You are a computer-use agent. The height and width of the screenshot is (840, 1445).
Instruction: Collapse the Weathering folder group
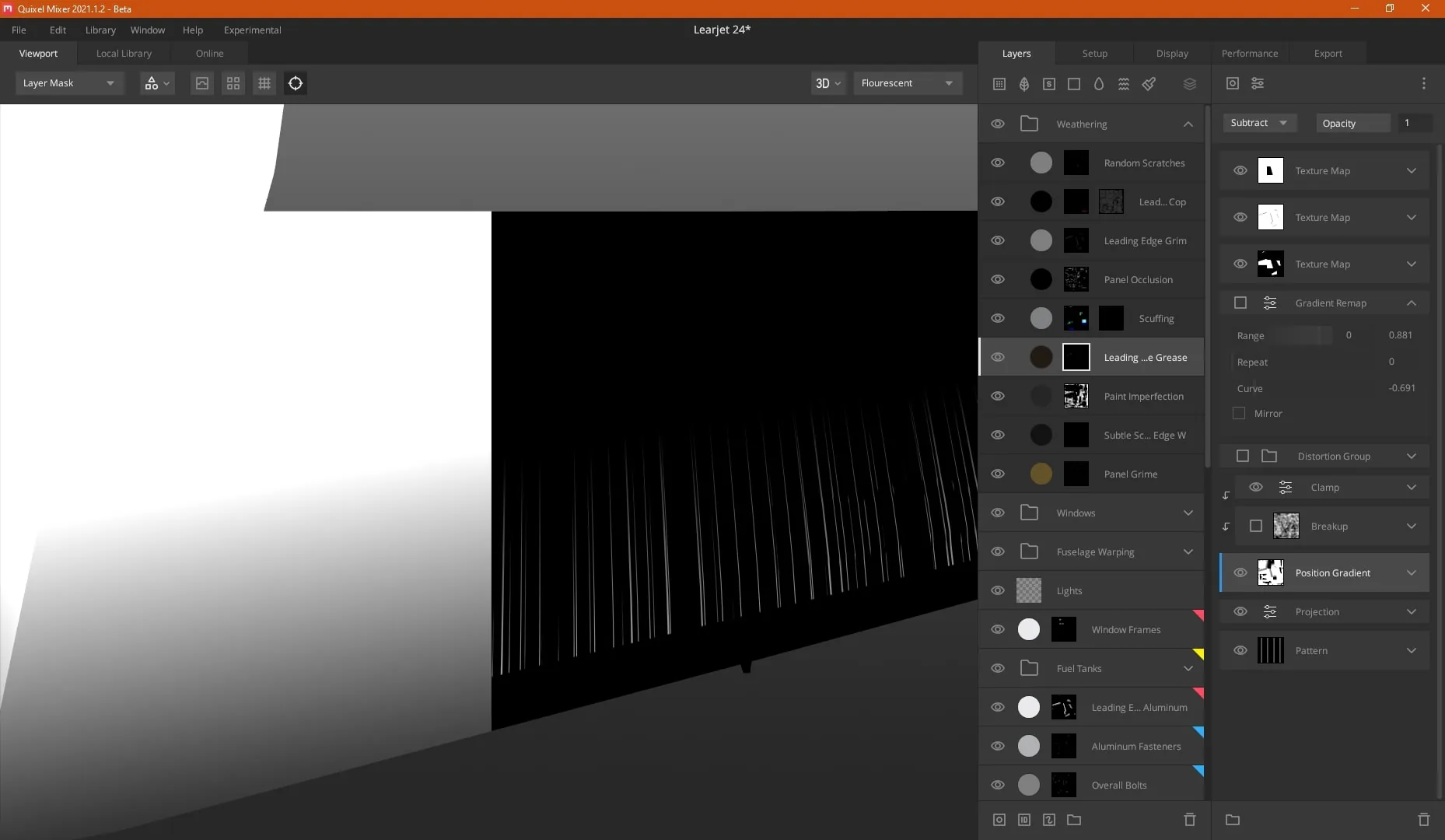1188,124
